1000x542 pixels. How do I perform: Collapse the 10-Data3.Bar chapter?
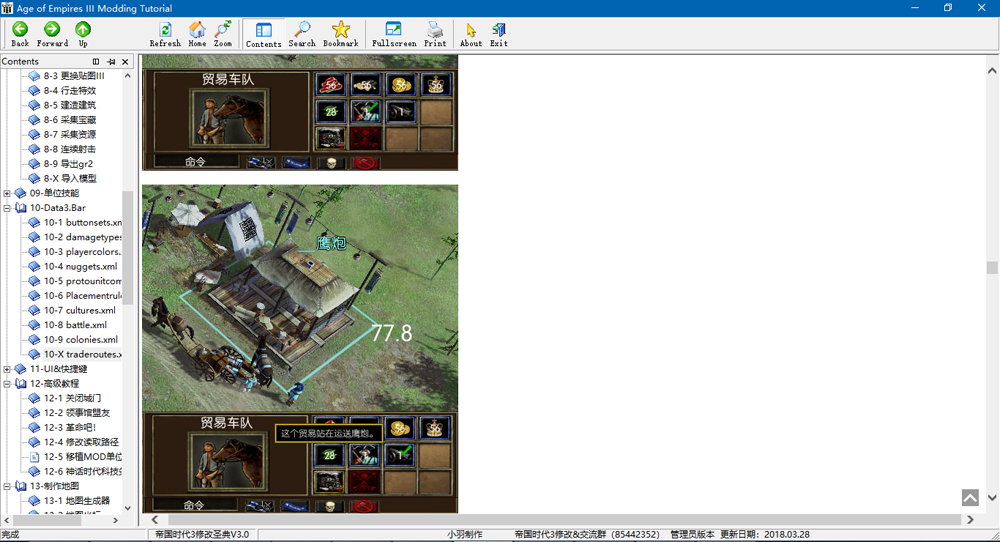point(7,207)
